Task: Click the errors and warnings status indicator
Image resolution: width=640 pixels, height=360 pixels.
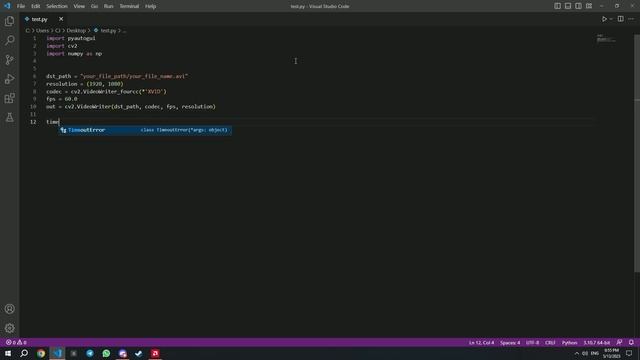Action: point(16,342)
